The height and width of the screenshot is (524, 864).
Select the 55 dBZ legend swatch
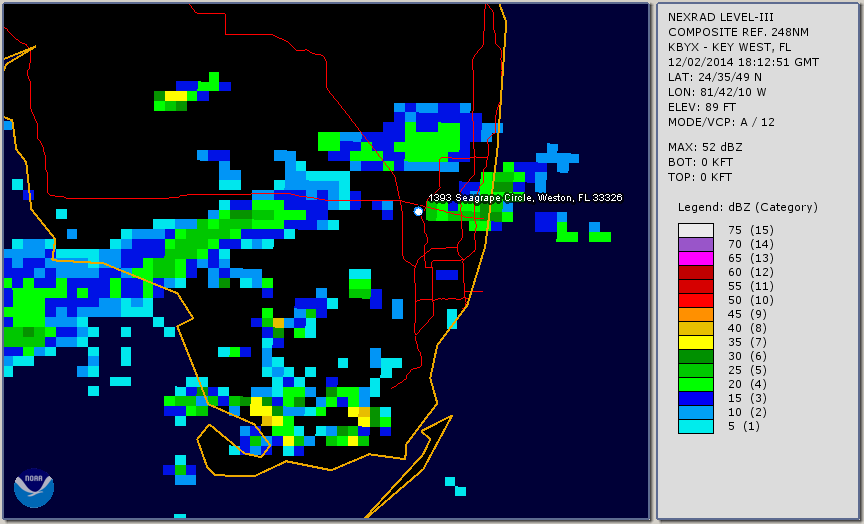coord(695,287)
